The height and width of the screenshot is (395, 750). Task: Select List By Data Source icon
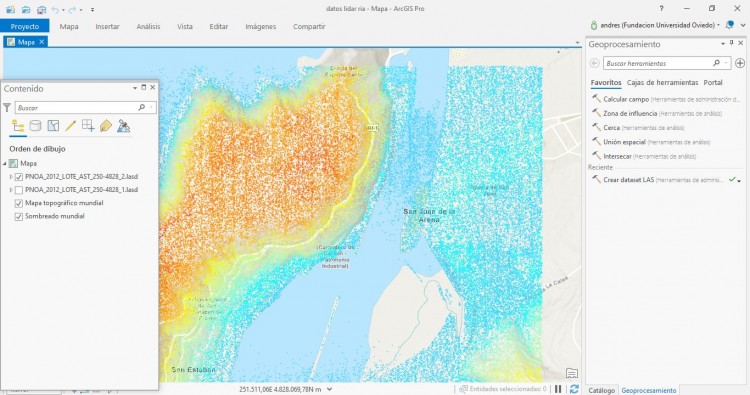coord(35,126)
